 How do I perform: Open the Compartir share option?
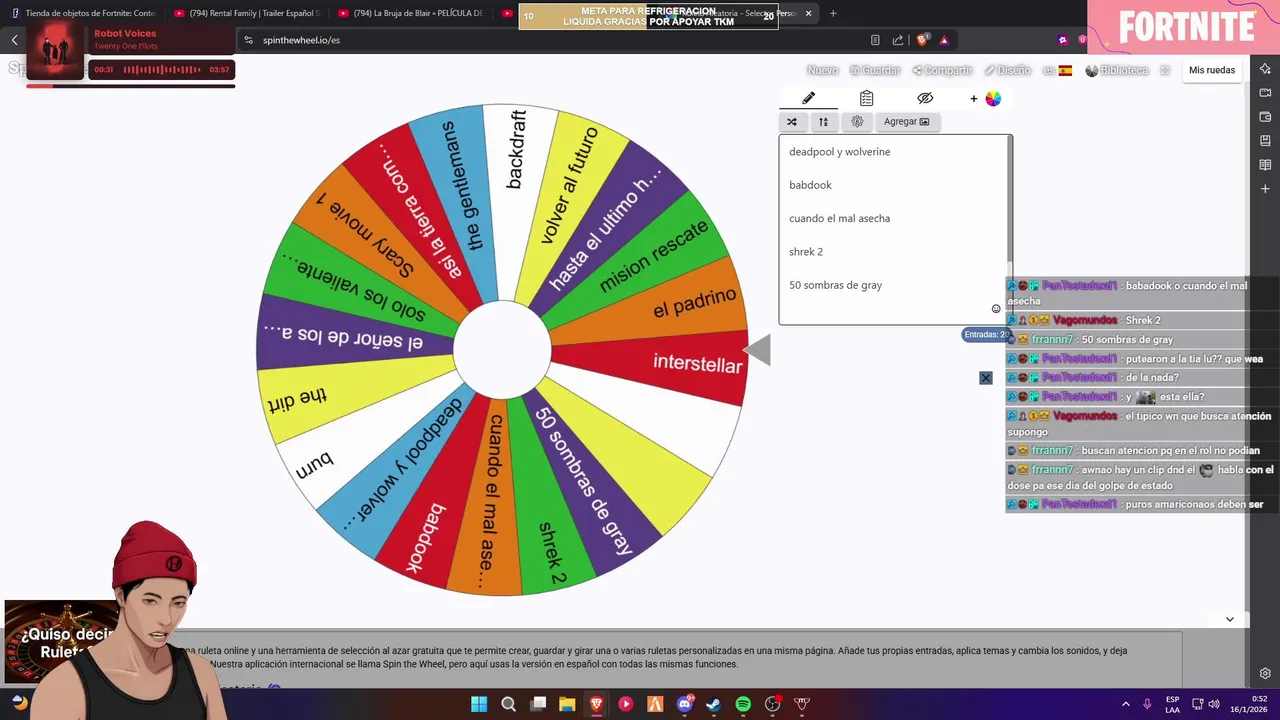coord(942,70)
